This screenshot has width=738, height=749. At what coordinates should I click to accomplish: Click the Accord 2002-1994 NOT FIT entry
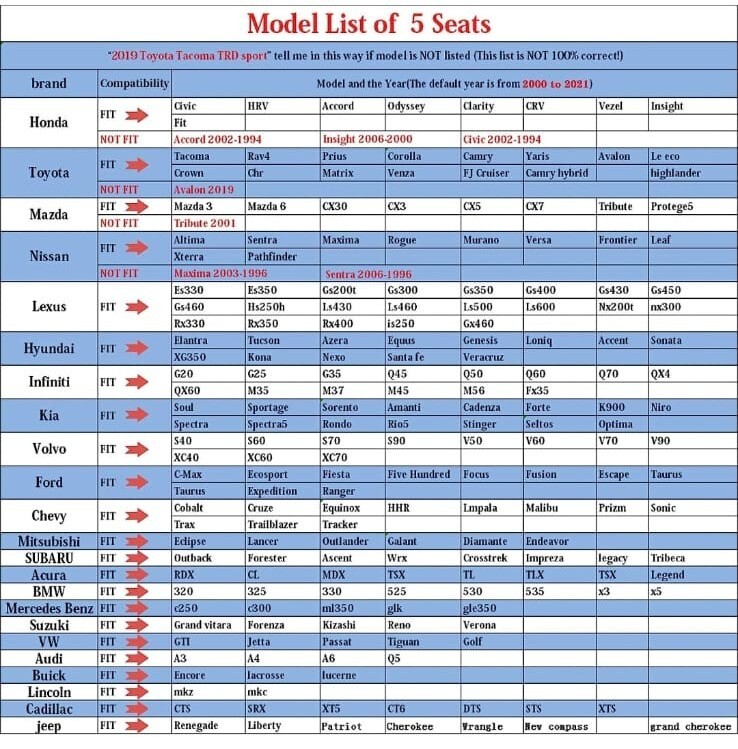point(218,139)
